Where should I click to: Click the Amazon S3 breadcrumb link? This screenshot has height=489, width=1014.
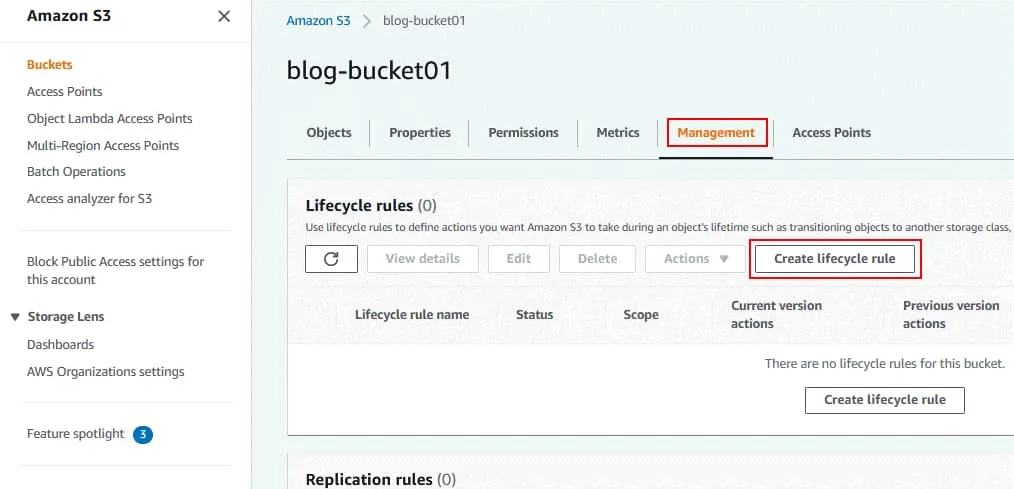tap(318, 21)
